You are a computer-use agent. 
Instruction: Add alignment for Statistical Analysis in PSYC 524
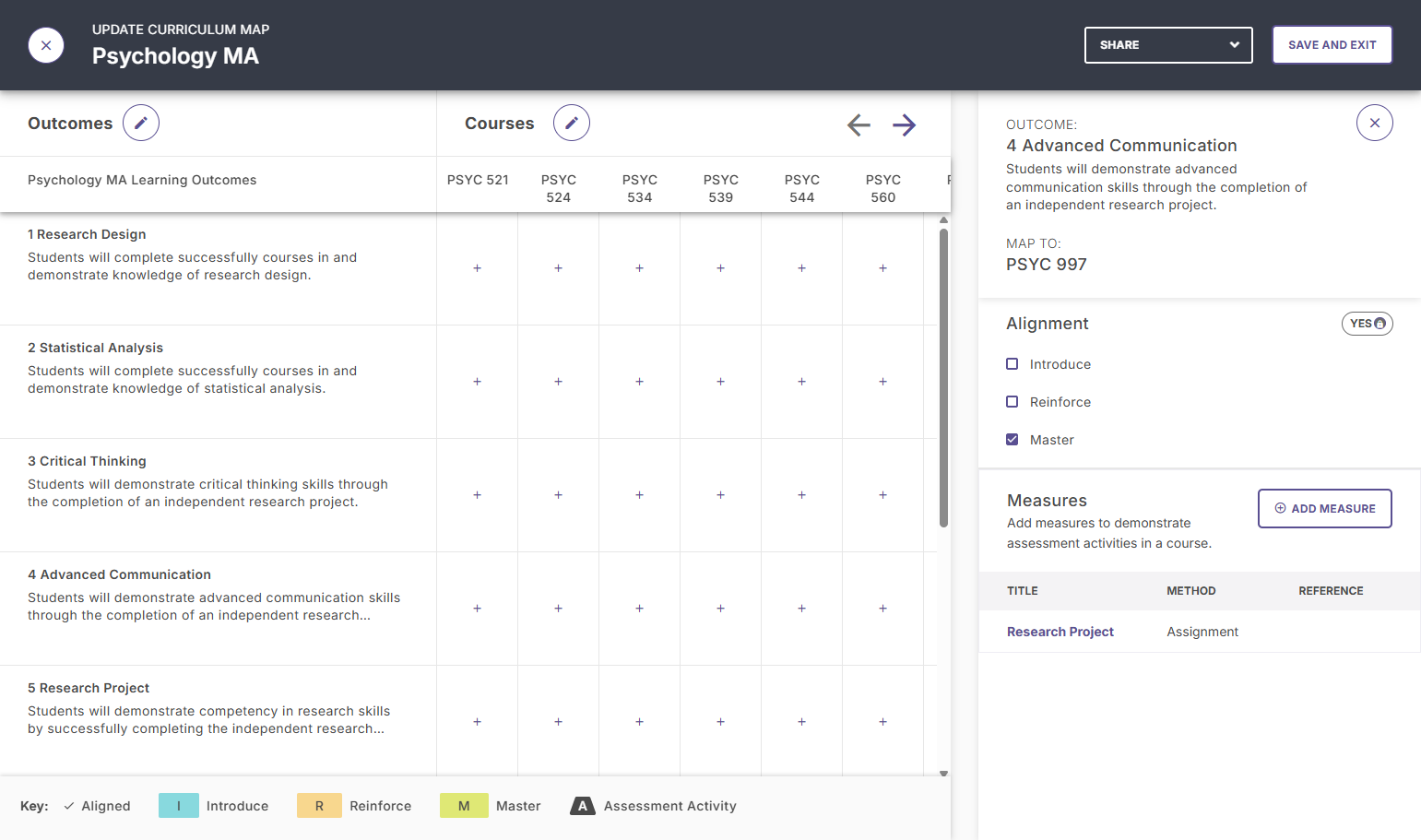[558, 382]
